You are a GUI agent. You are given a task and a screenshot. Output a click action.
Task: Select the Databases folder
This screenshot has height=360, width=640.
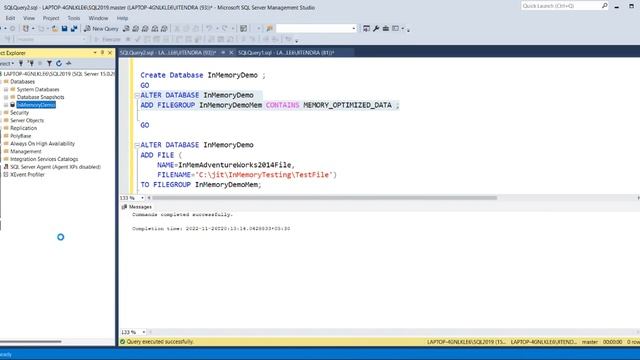point(22,82)
